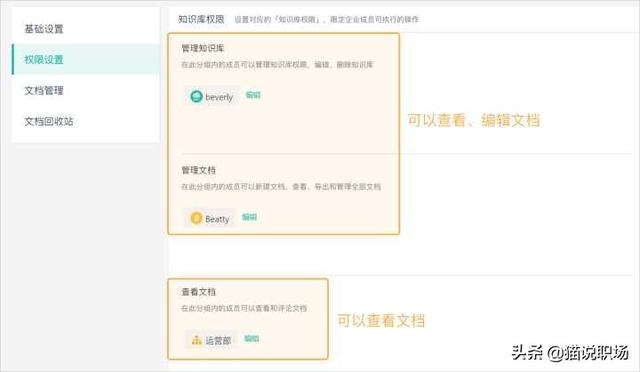The height and width of the screenshot is (372, 640).
Task: Click 编辑 next to Beatty
Action: point(249,217)
